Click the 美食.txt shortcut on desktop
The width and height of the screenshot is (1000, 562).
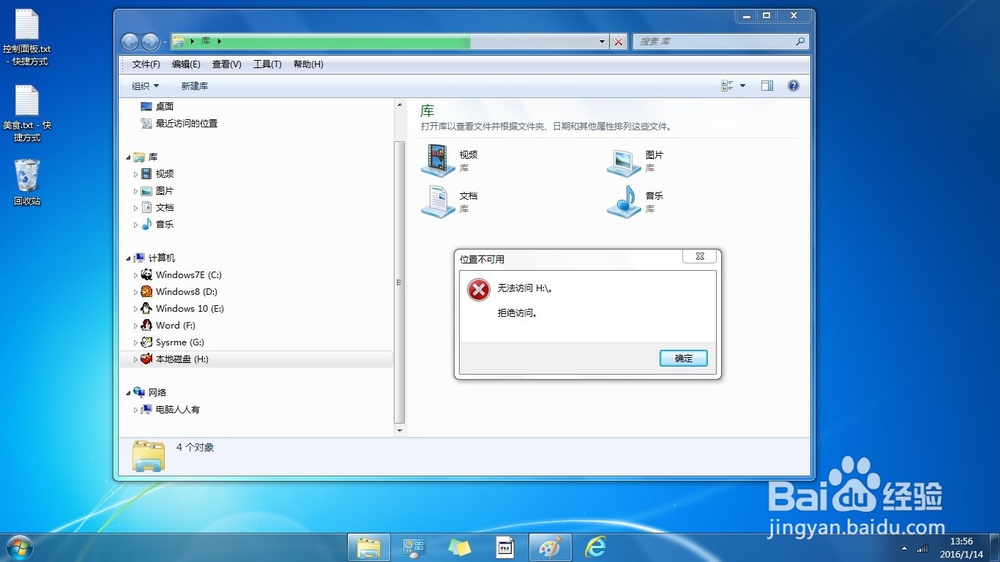coord(27,114)
